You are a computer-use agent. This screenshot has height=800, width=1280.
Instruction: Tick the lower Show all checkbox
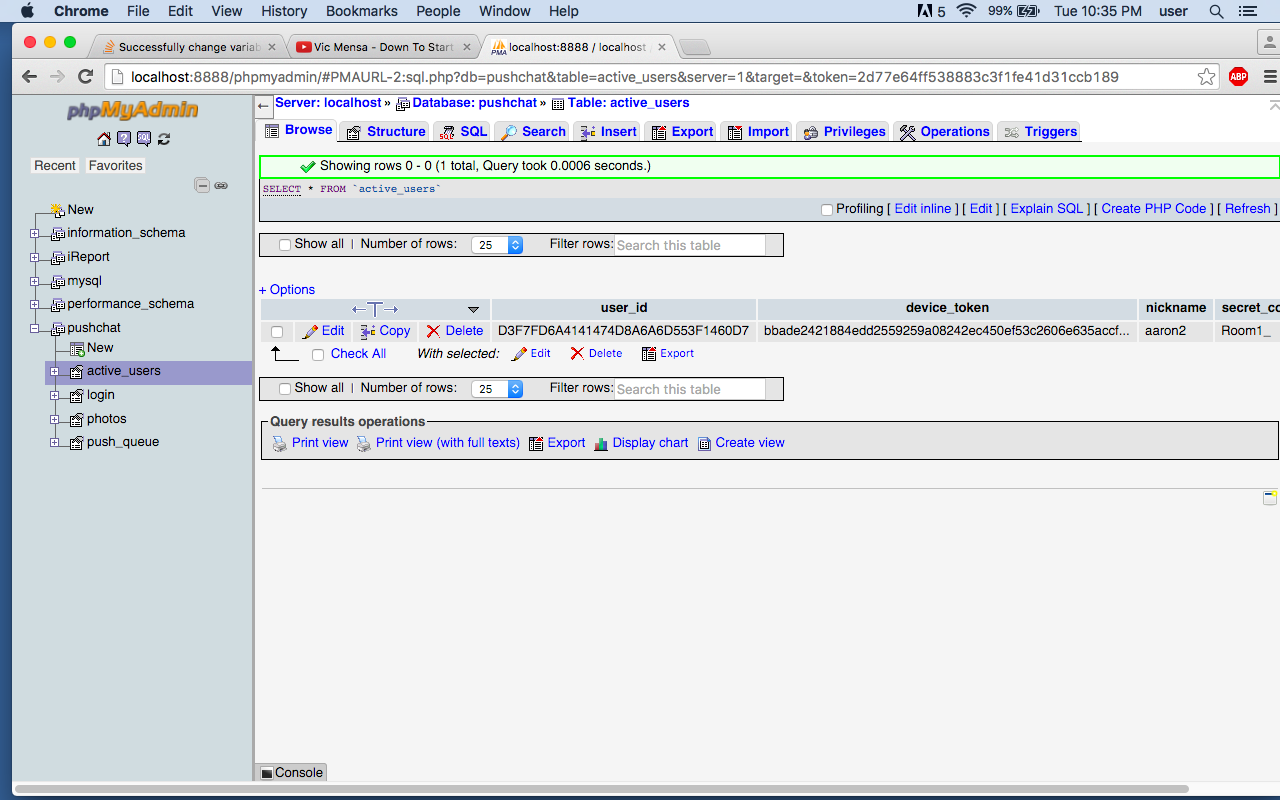[x=285, y=389]
